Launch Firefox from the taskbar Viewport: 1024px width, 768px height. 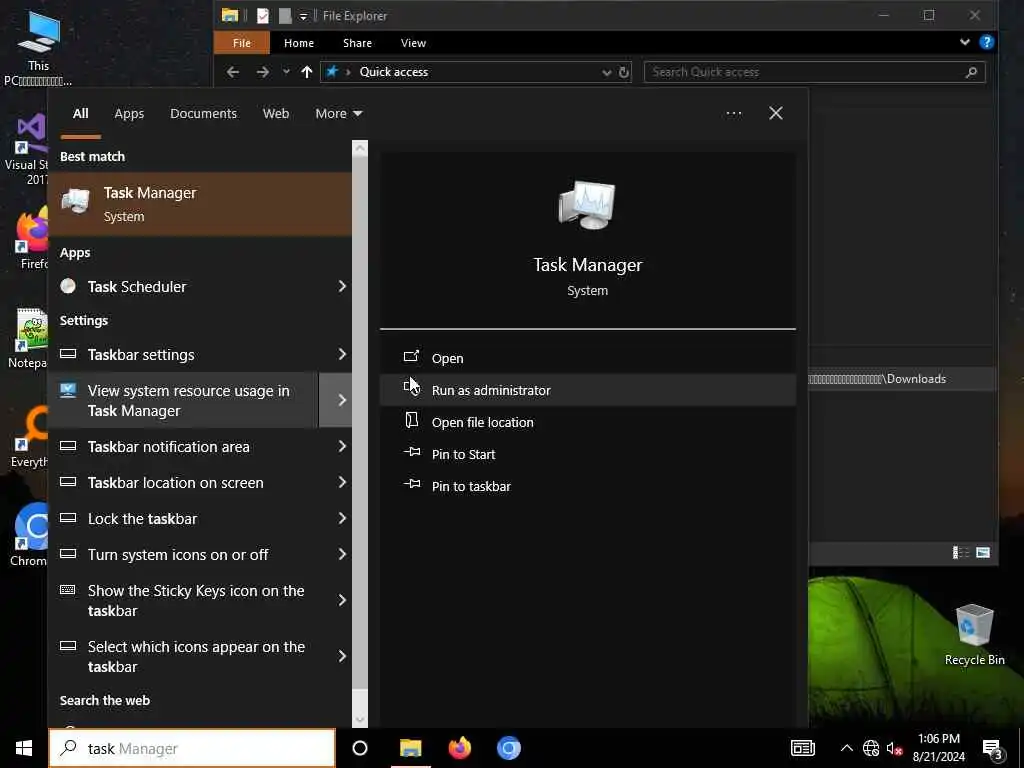click(x=460, y=748)
